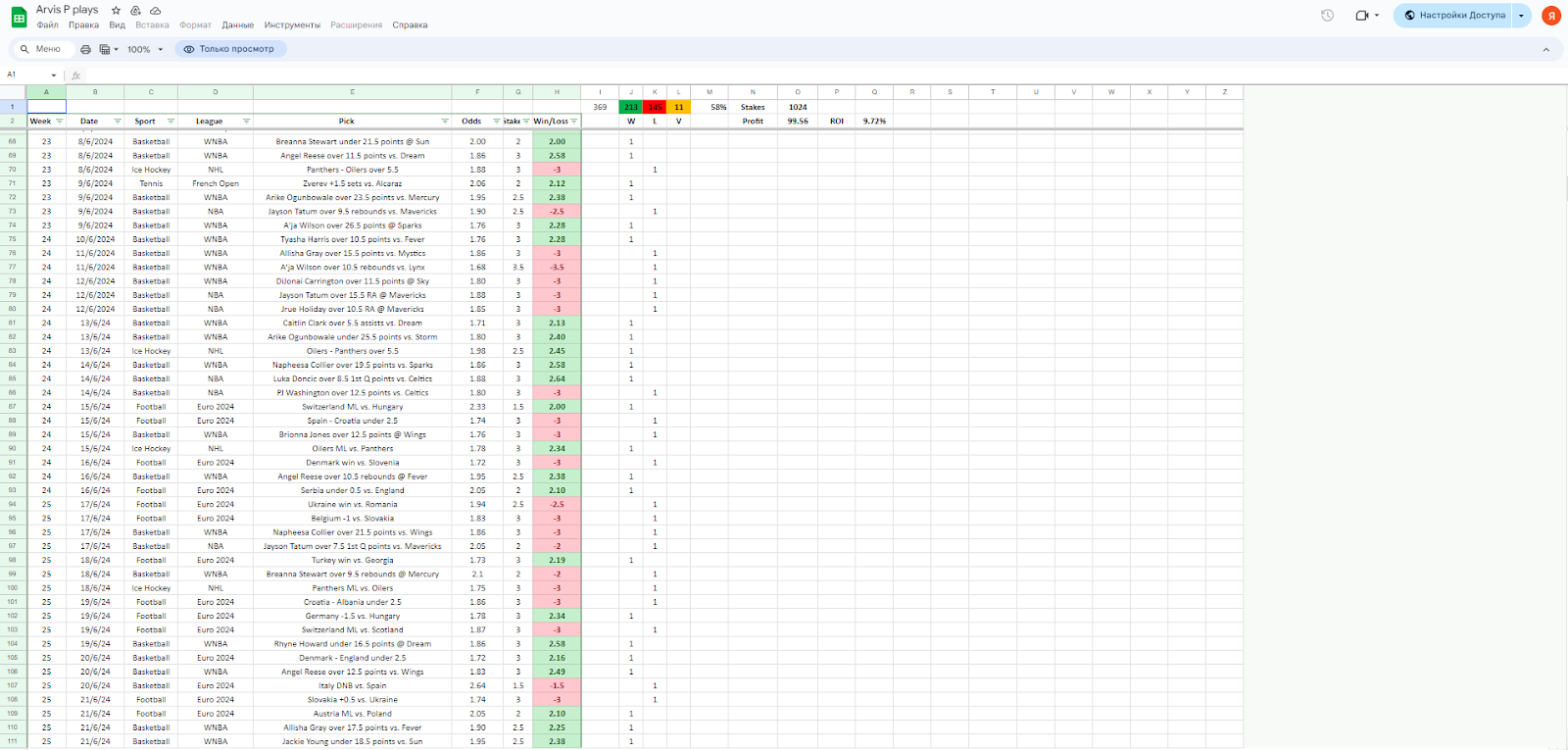
Task: Open the Name box A1 dropdown arrow
Action: pyautogui.click(x=53, y=75)
